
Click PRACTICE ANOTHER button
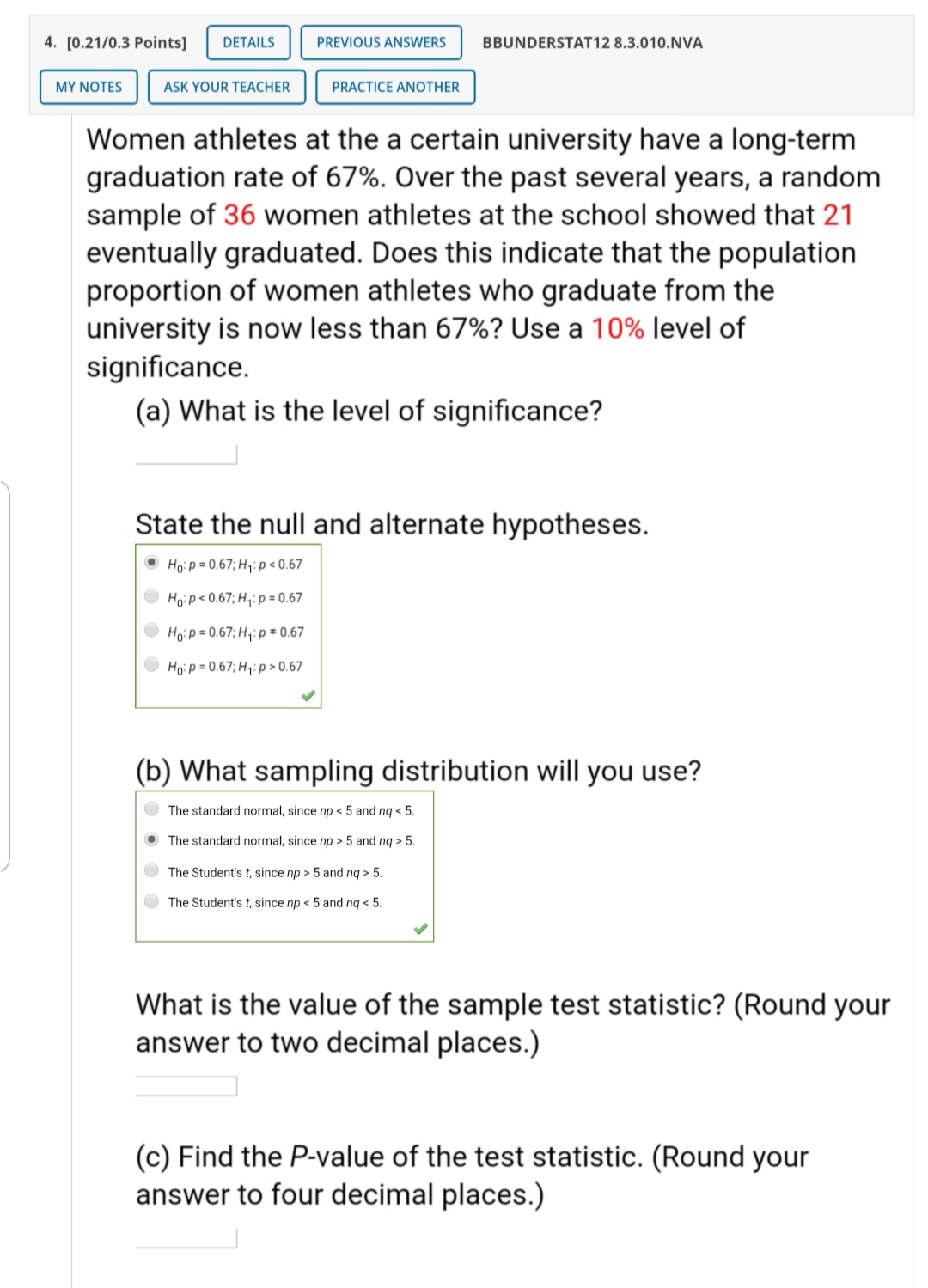point(395,87)
